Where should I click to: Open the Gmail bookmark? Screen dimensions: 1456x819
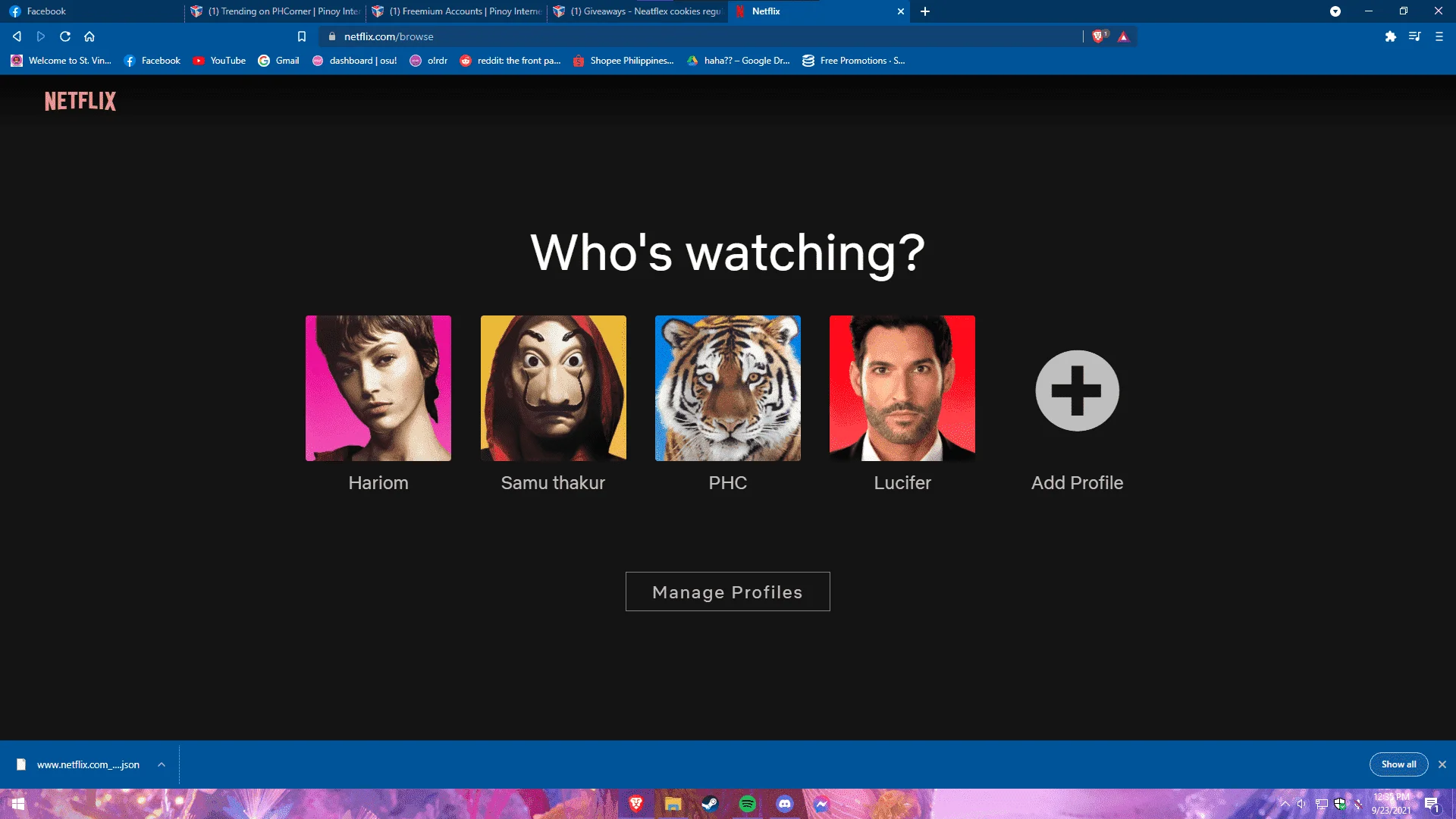click(279, 61)
